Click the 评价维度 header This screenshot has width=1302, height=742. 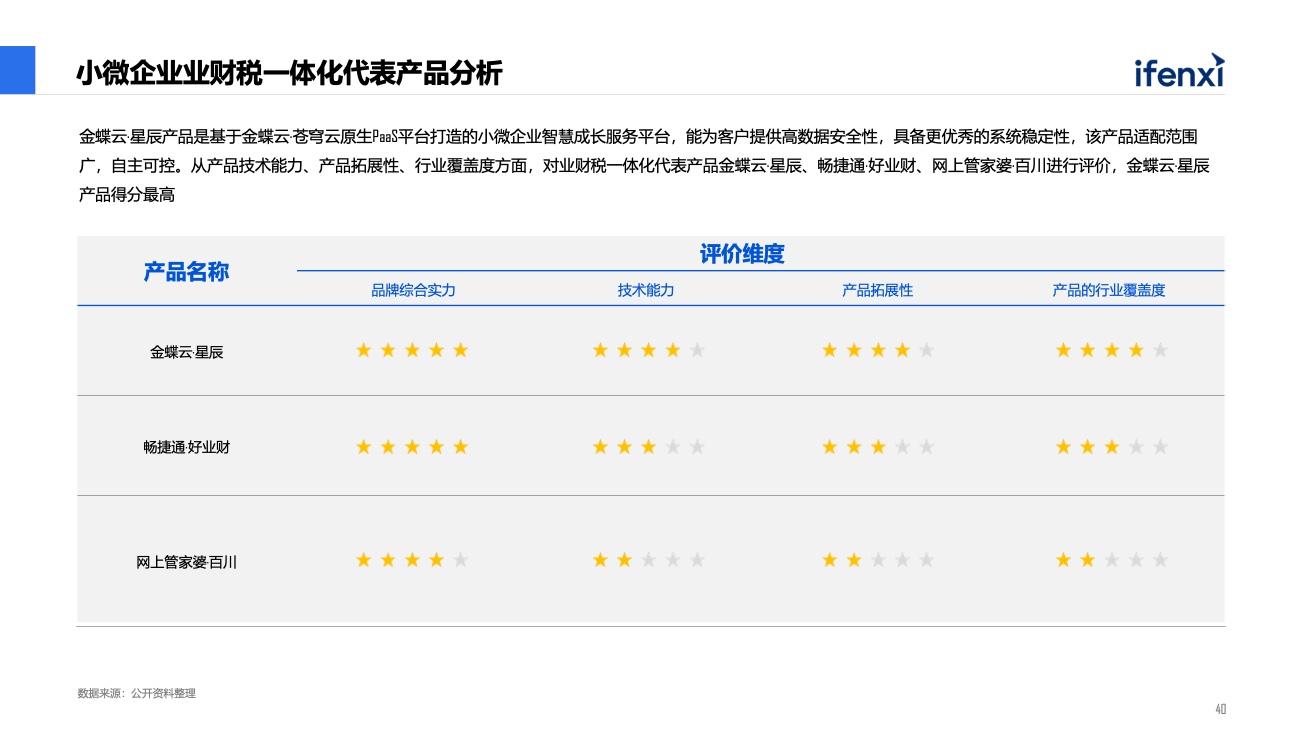coord(742,254)
